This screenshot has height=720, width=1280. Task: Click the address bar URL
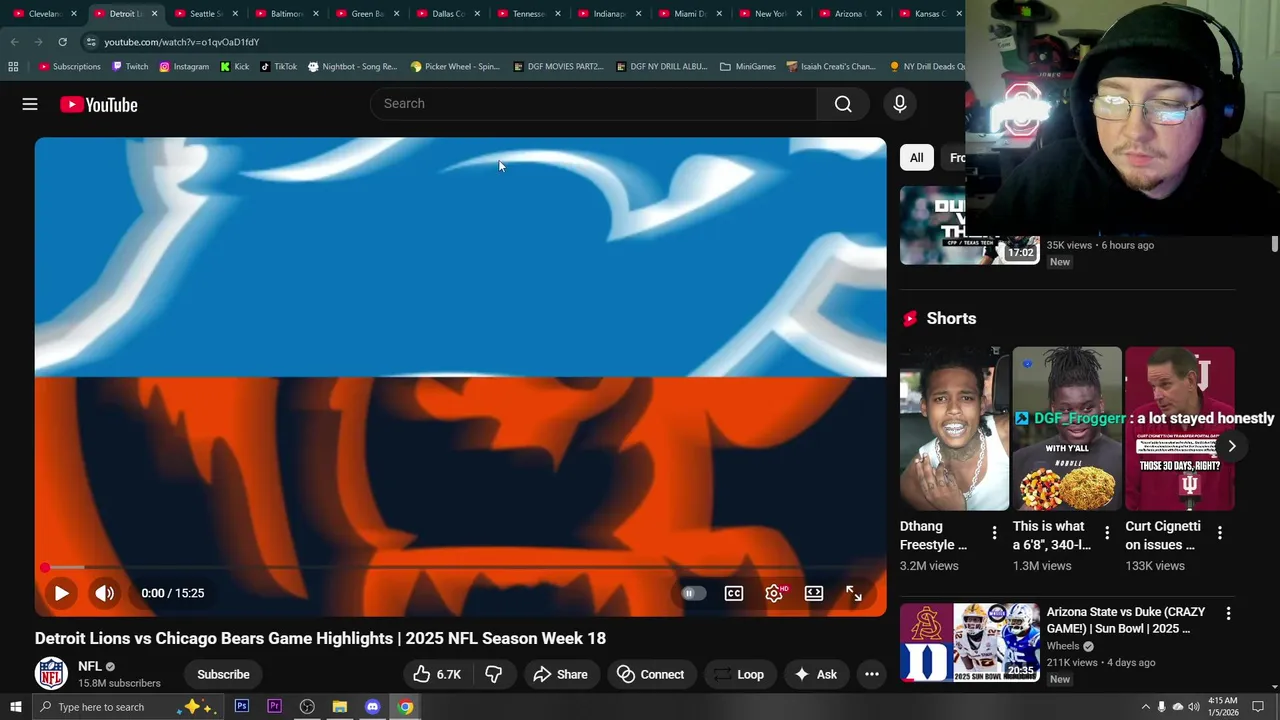pyautogui.click(x=181, y=42)
